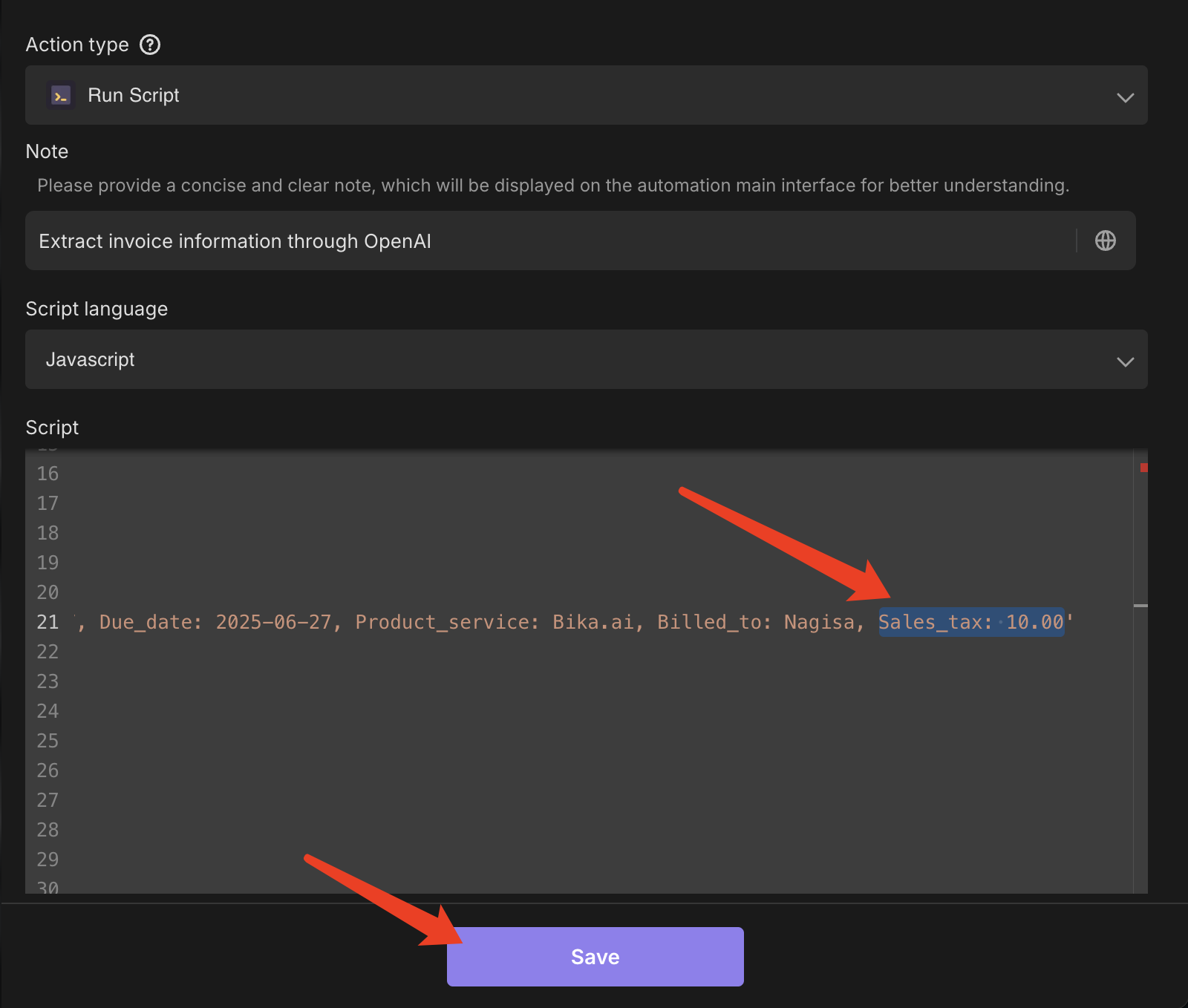1188x1008 pixels.
Task: Click the Save button
Action: (x=595, y=957)
